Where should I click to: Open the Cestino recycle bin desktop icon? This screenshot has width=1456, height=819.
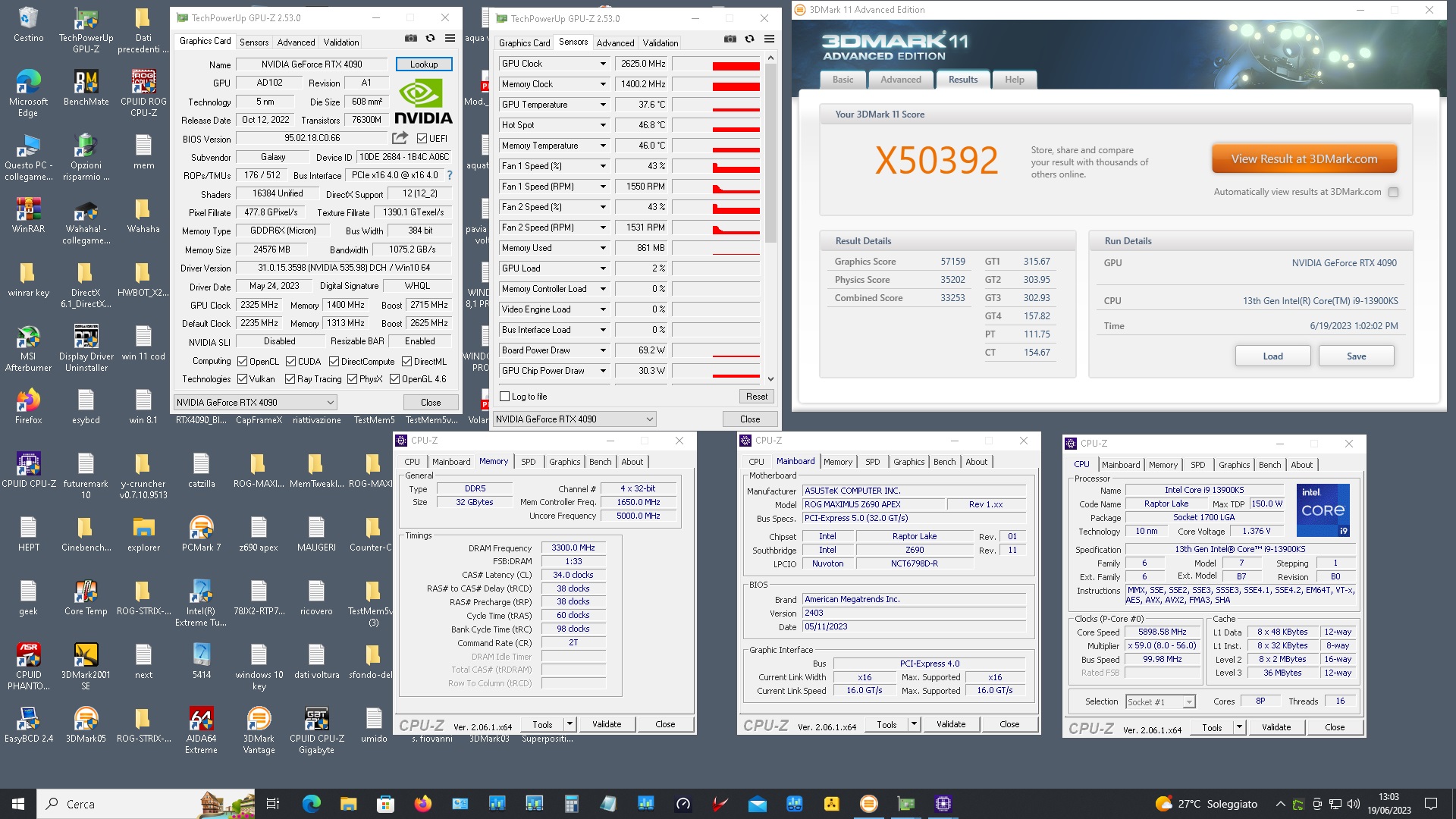coord(28,24)
